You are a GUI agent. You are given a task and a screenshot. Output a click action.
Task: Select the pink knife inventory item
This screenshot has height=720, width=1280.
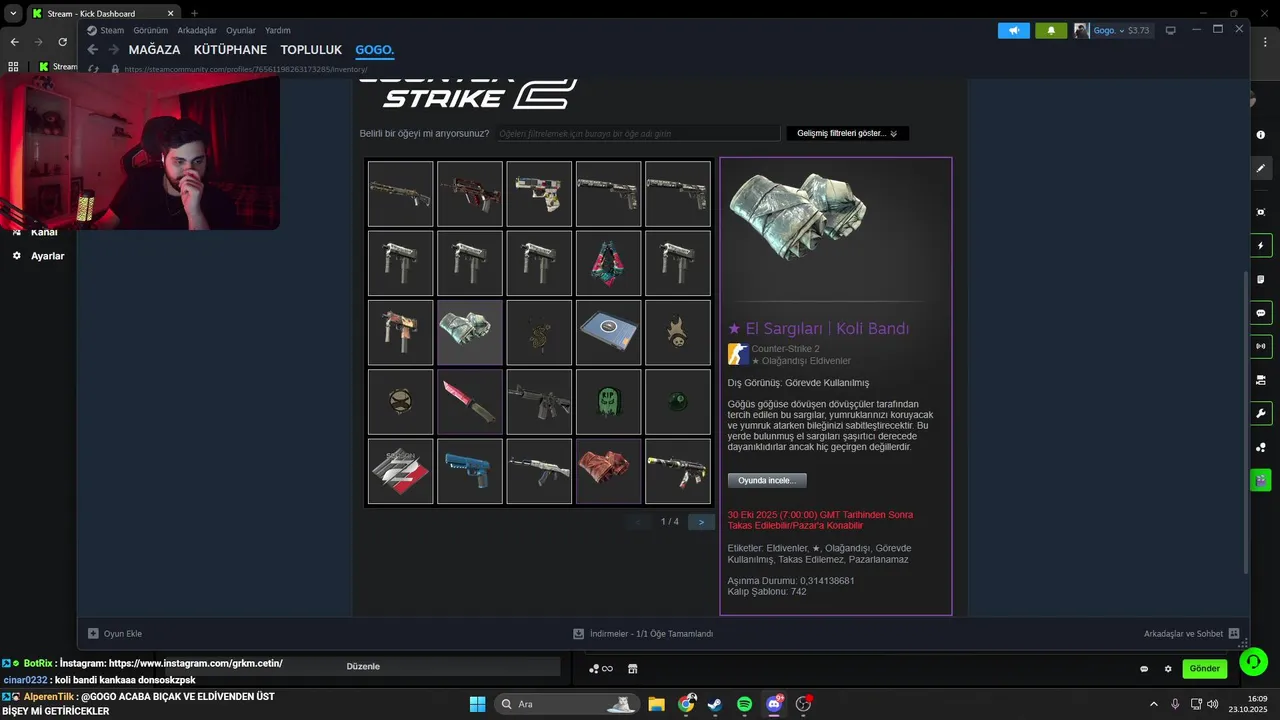(x=470, y=402)
